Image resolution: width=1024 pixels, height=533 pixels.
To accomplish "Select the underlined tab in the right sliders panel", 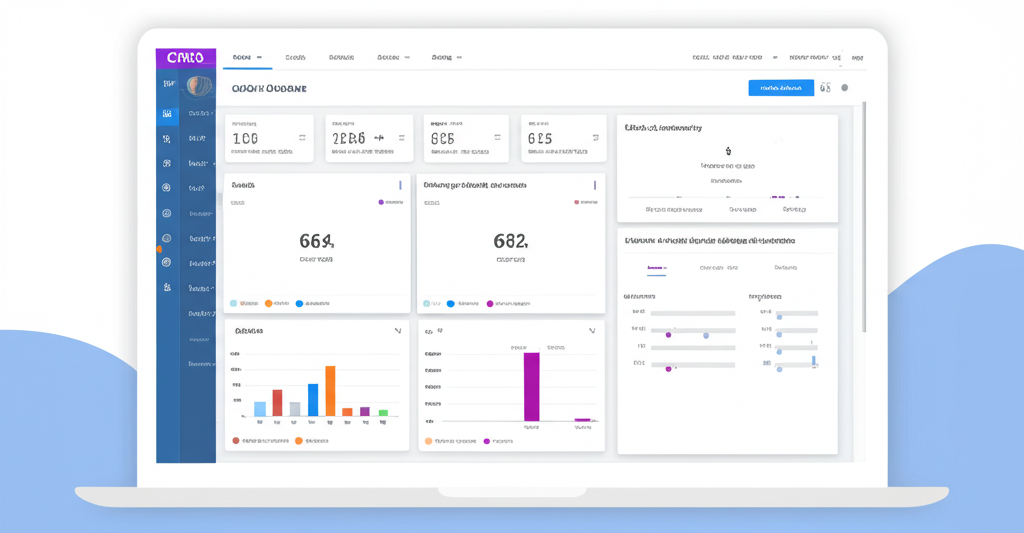I will (x=656, y=268).
